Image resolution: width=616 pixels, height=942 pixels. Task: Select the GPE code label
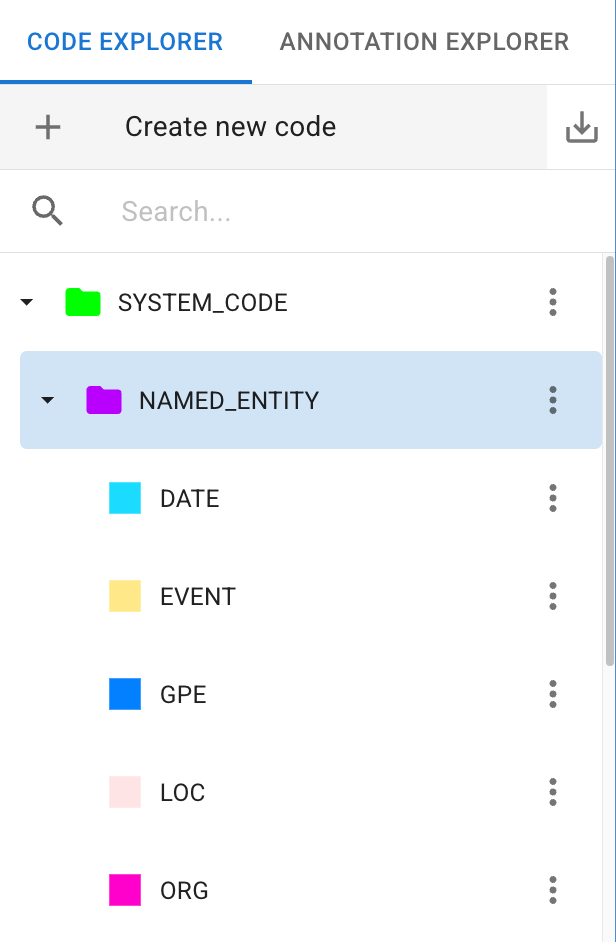click(x=183, y=694)
